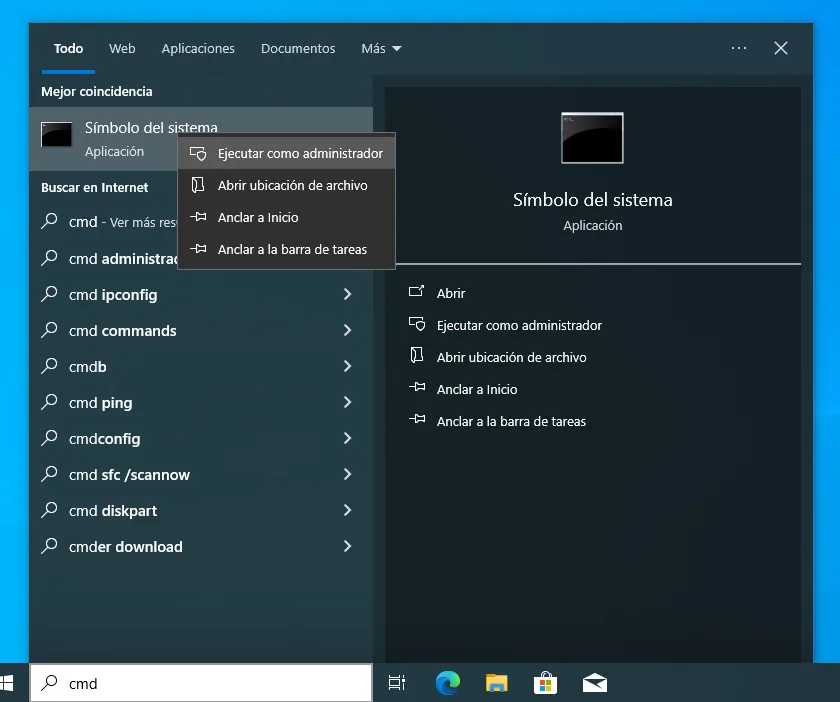Click the administrator shield icon in the right panel
The image size is (840, 702).
point(417,324)
